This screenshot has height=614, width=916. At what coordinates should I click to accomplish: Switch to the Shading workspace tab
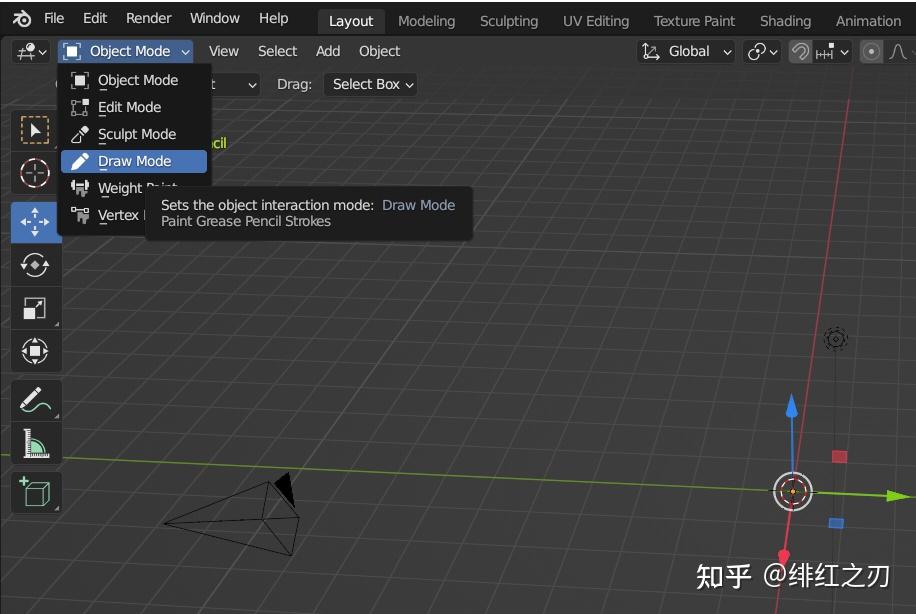click(785, 20)
